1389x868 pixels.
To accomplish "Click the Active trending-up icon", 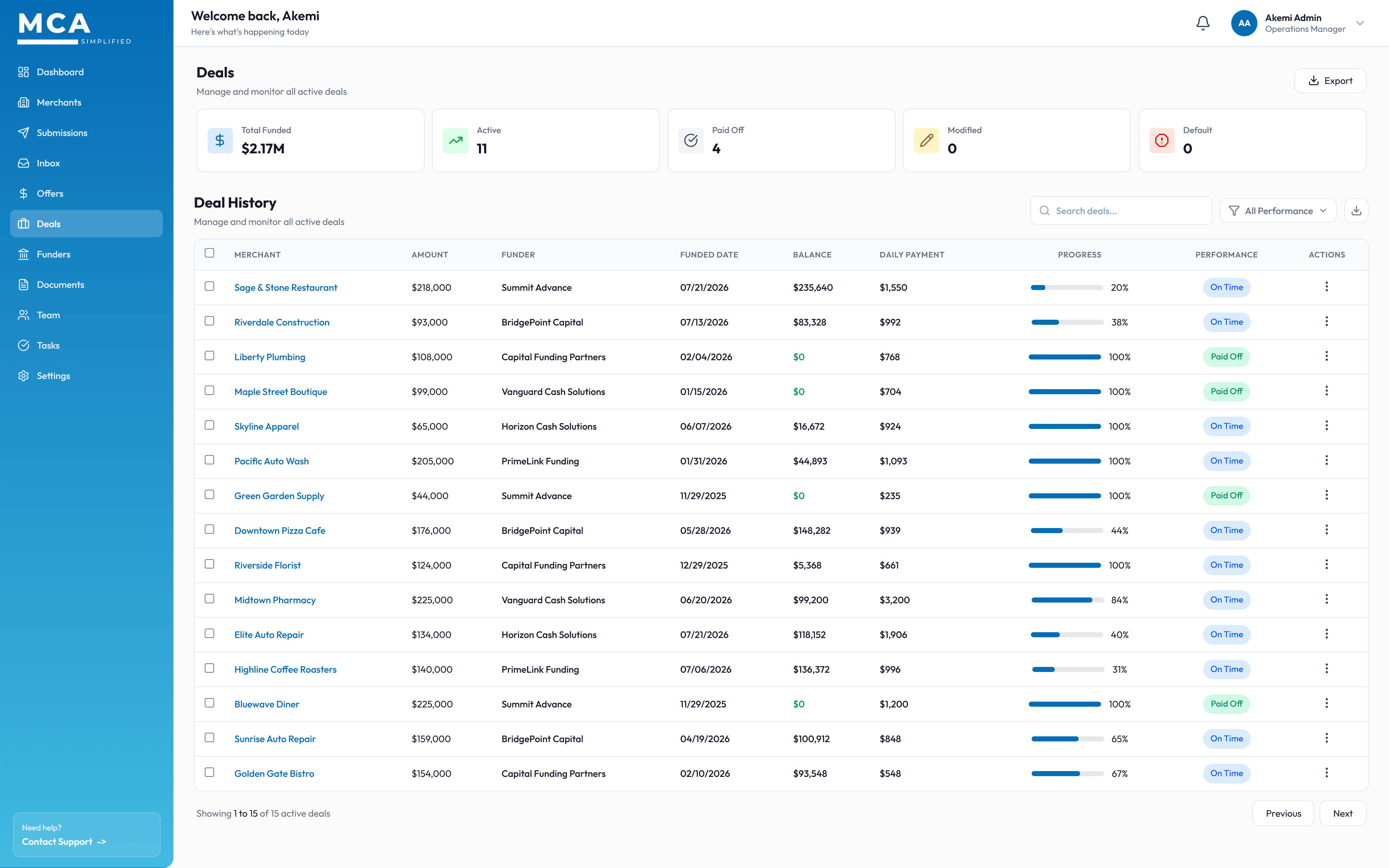I will pos(455,141).
